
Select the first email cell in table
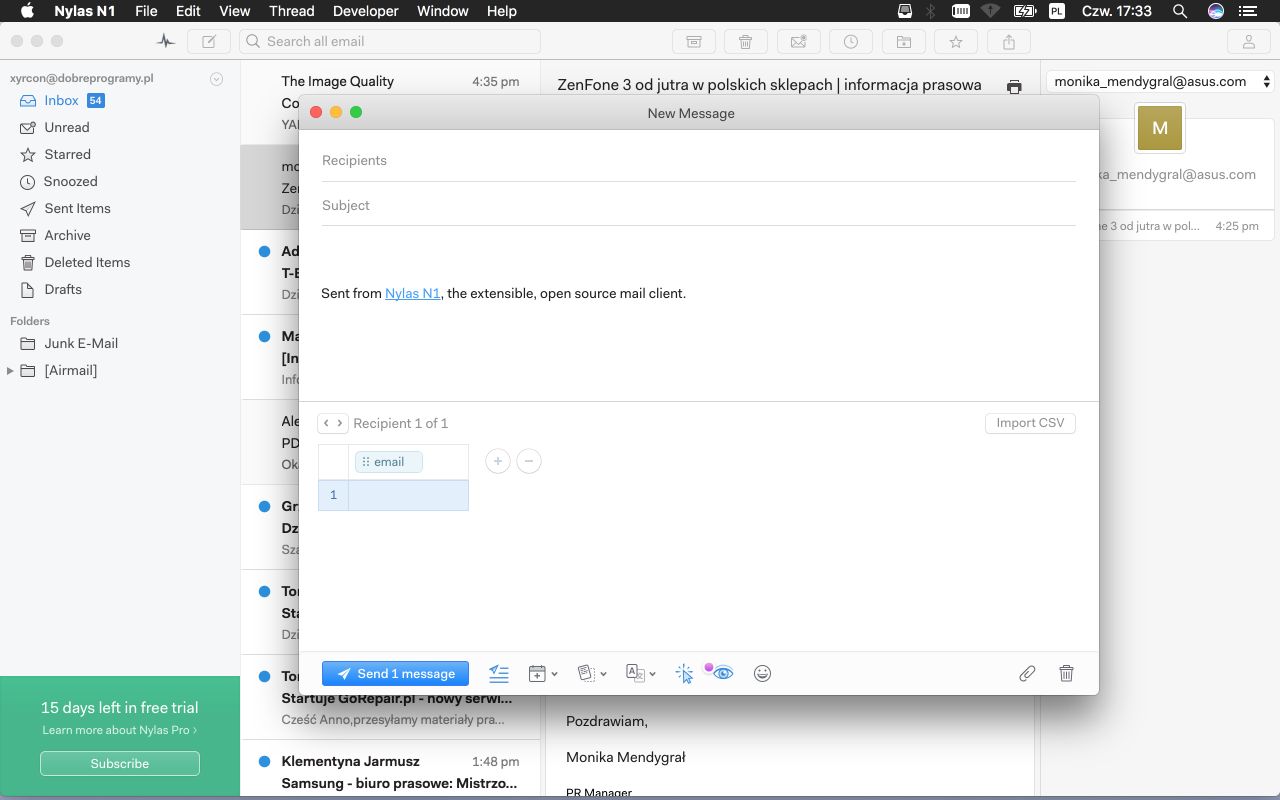[408, 495]
